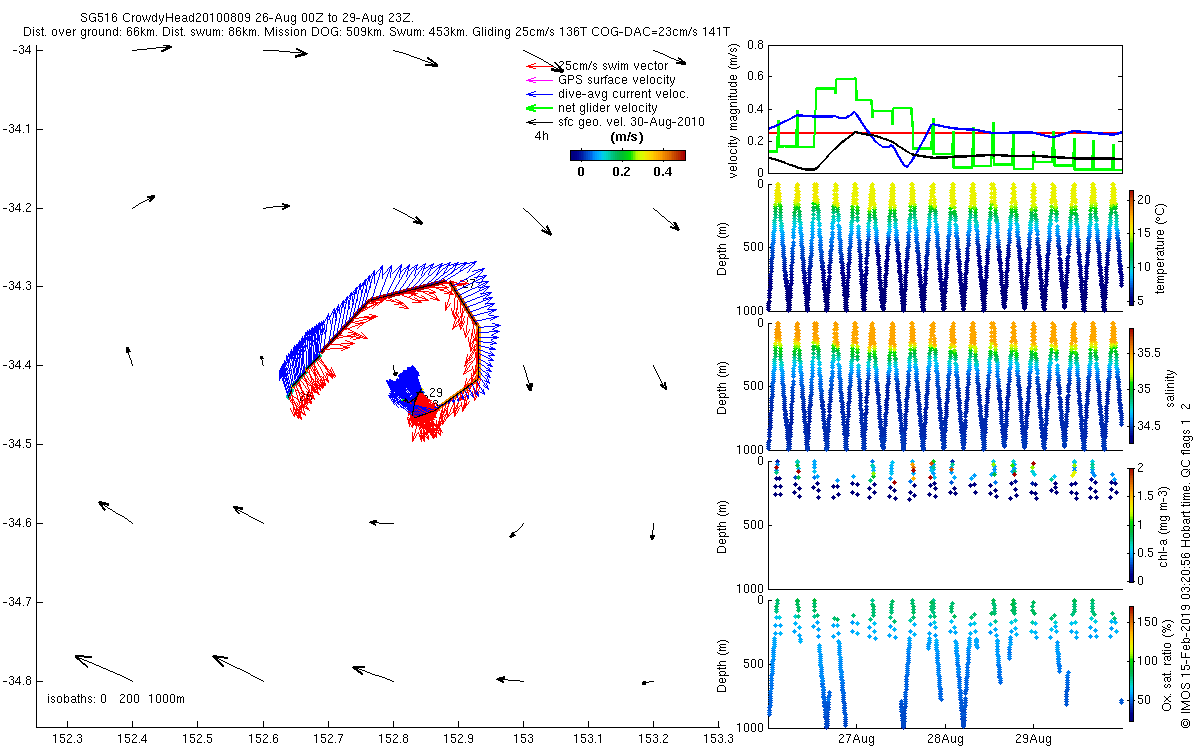The width and height of the screenshot is (1200, 750).
Task: Click the '152.3' longitude tick label
Action: (x=68, y=739)
